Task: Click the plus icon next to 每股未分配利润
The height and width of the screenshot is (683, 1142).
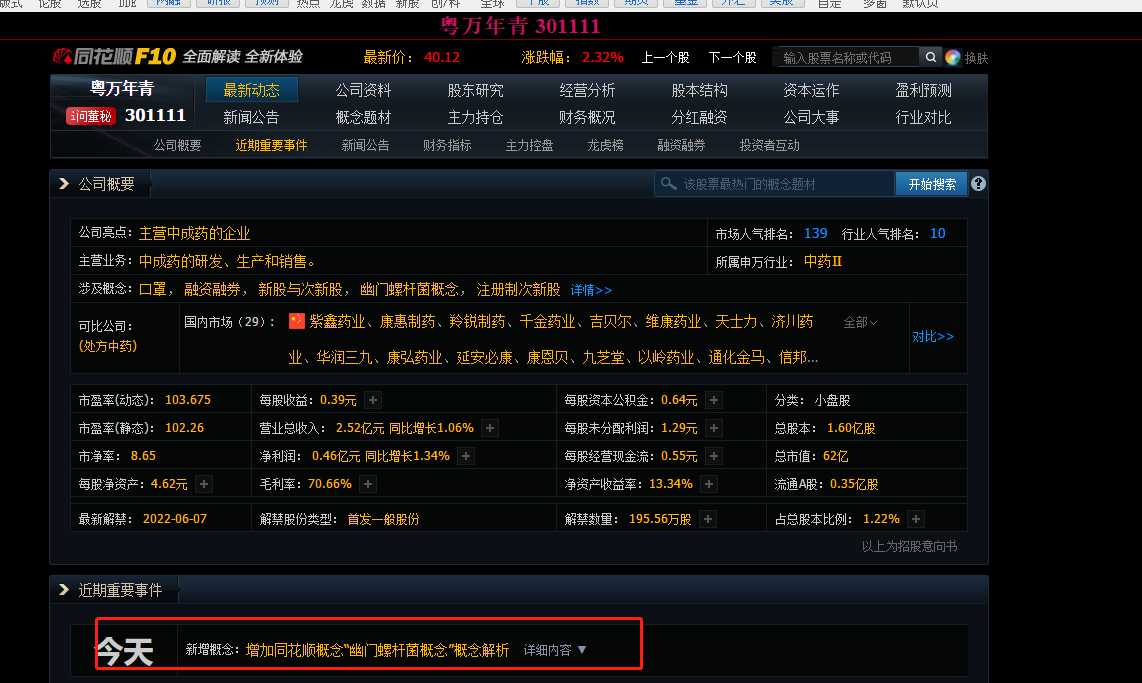Action: pos(714,427)
